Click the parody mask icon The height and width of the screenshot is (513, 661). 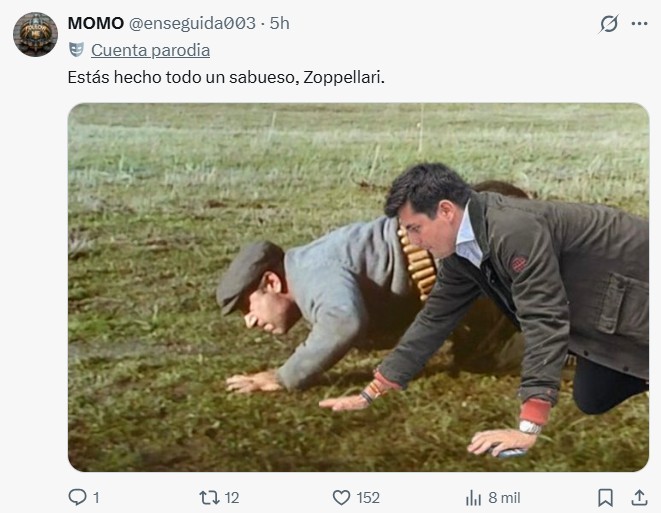[76, 50]
